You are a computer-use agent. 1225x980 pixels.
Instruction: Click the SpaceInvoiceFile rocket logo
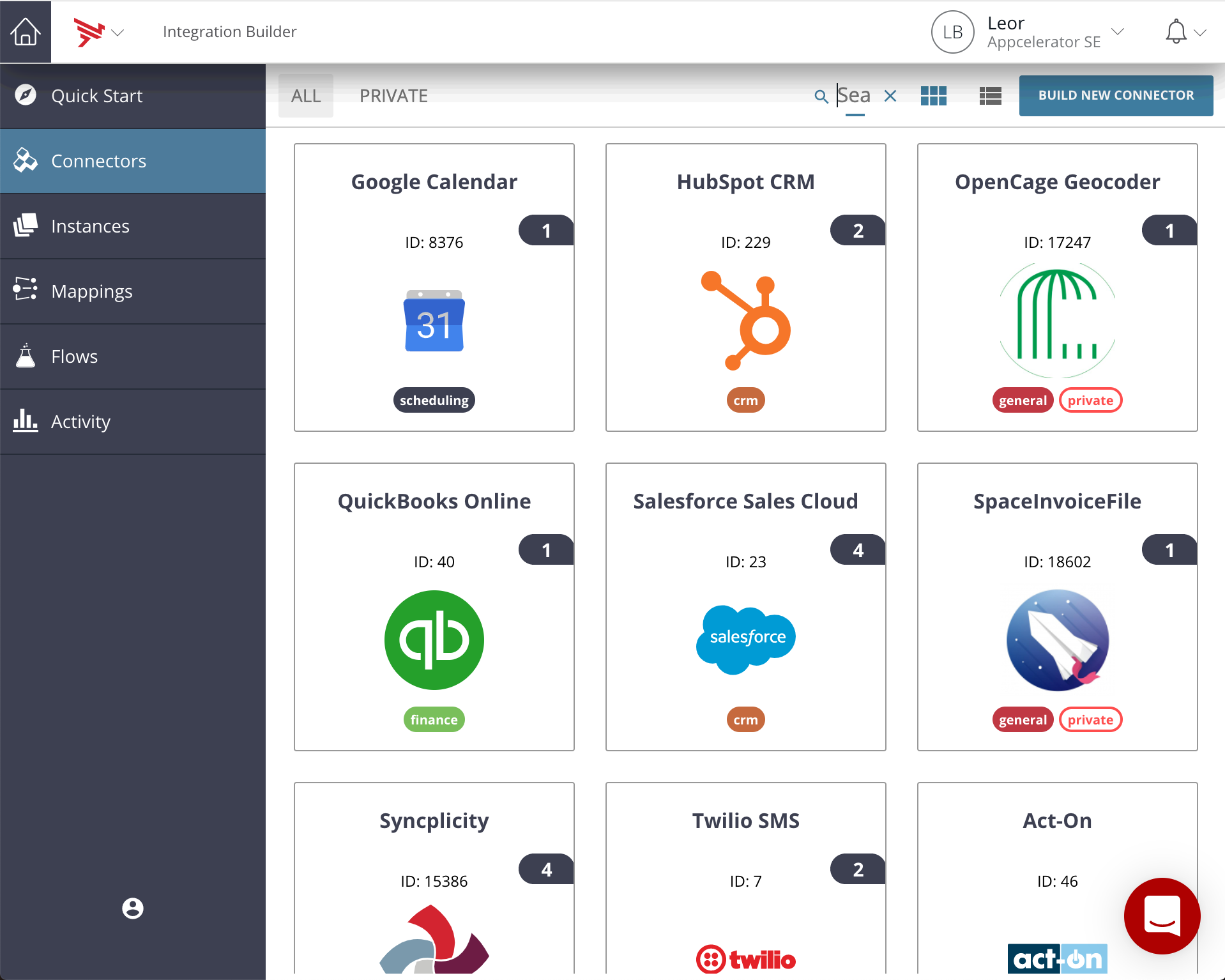point(1058,639)
